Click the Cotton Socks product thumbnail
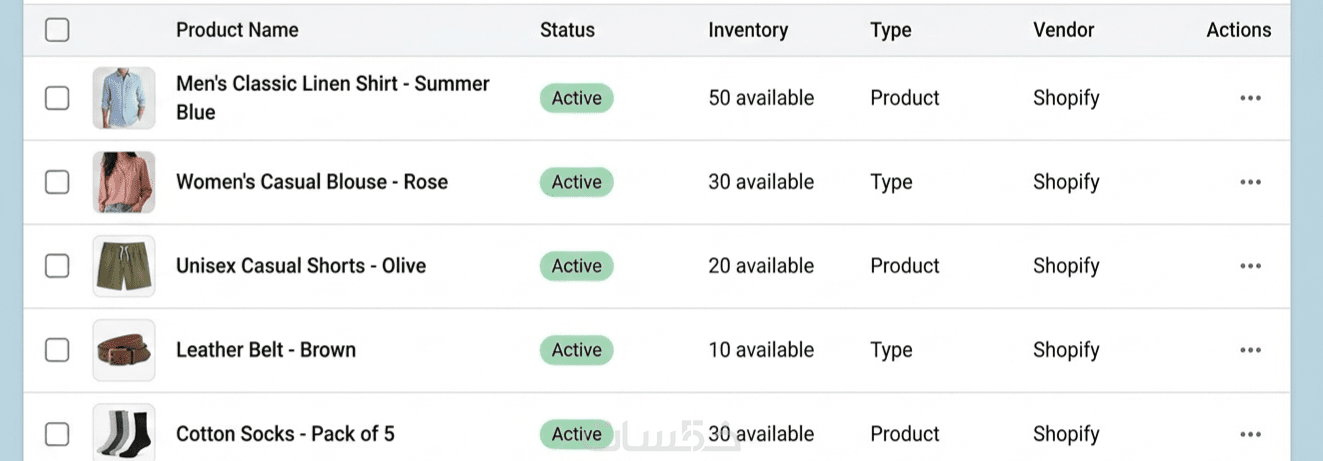Viewport: 1323px width, 461px height. [124, 434]
